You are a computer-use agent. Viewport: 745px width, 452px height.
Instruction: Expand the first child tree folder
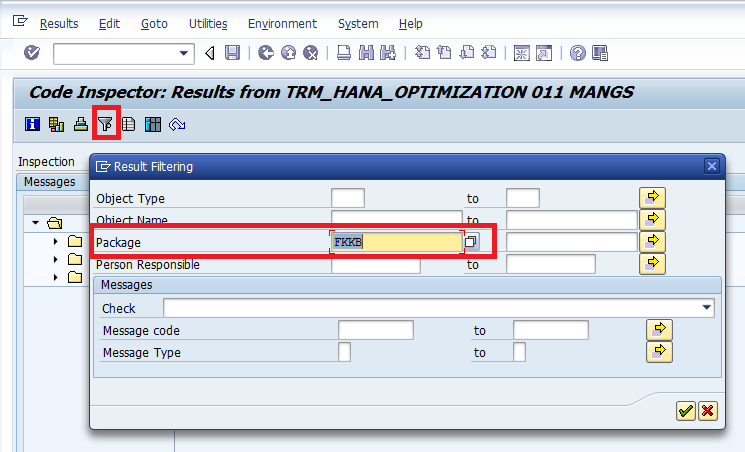[x=57, y=241]
